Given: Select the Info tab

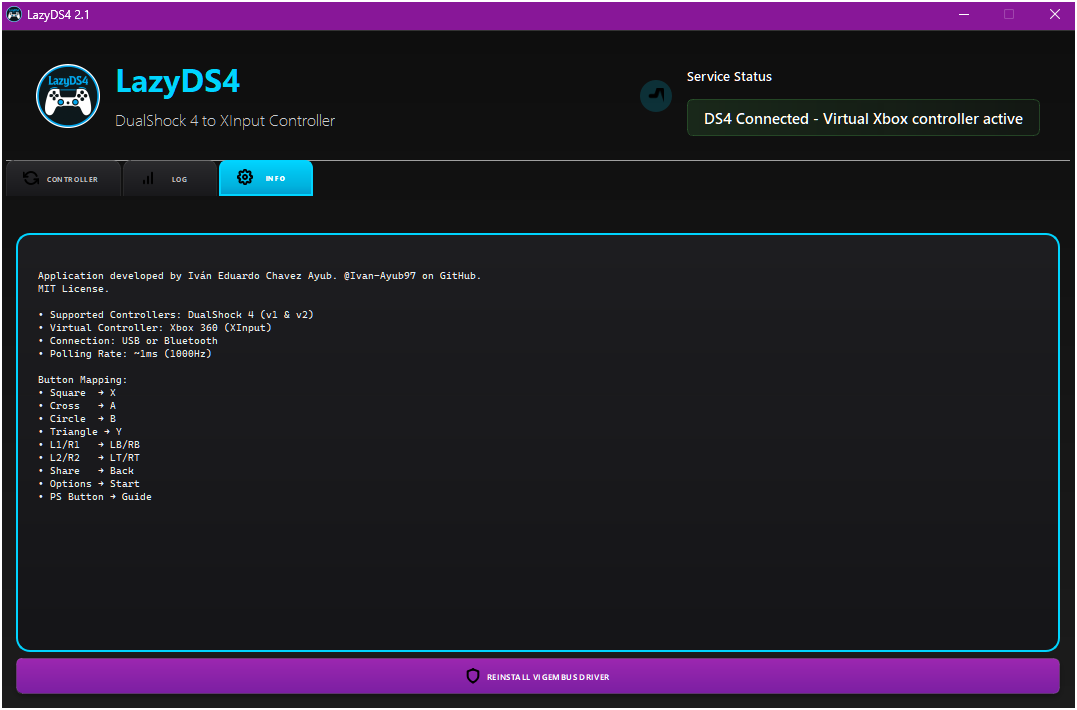Looking at the screenshot, I should [266, 179].
